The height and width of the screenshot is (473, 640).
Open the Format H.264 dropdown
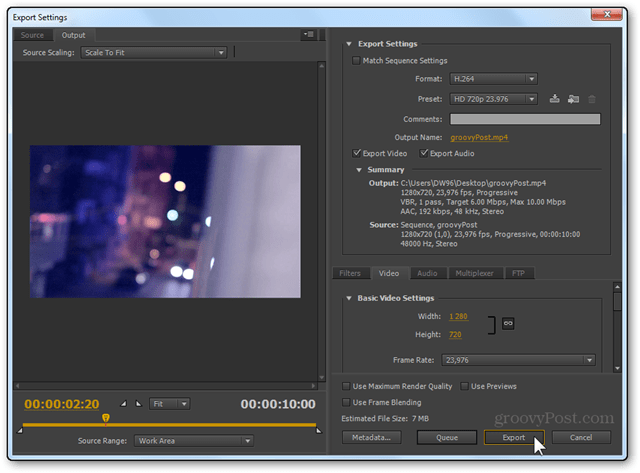(x=493, y=78)
